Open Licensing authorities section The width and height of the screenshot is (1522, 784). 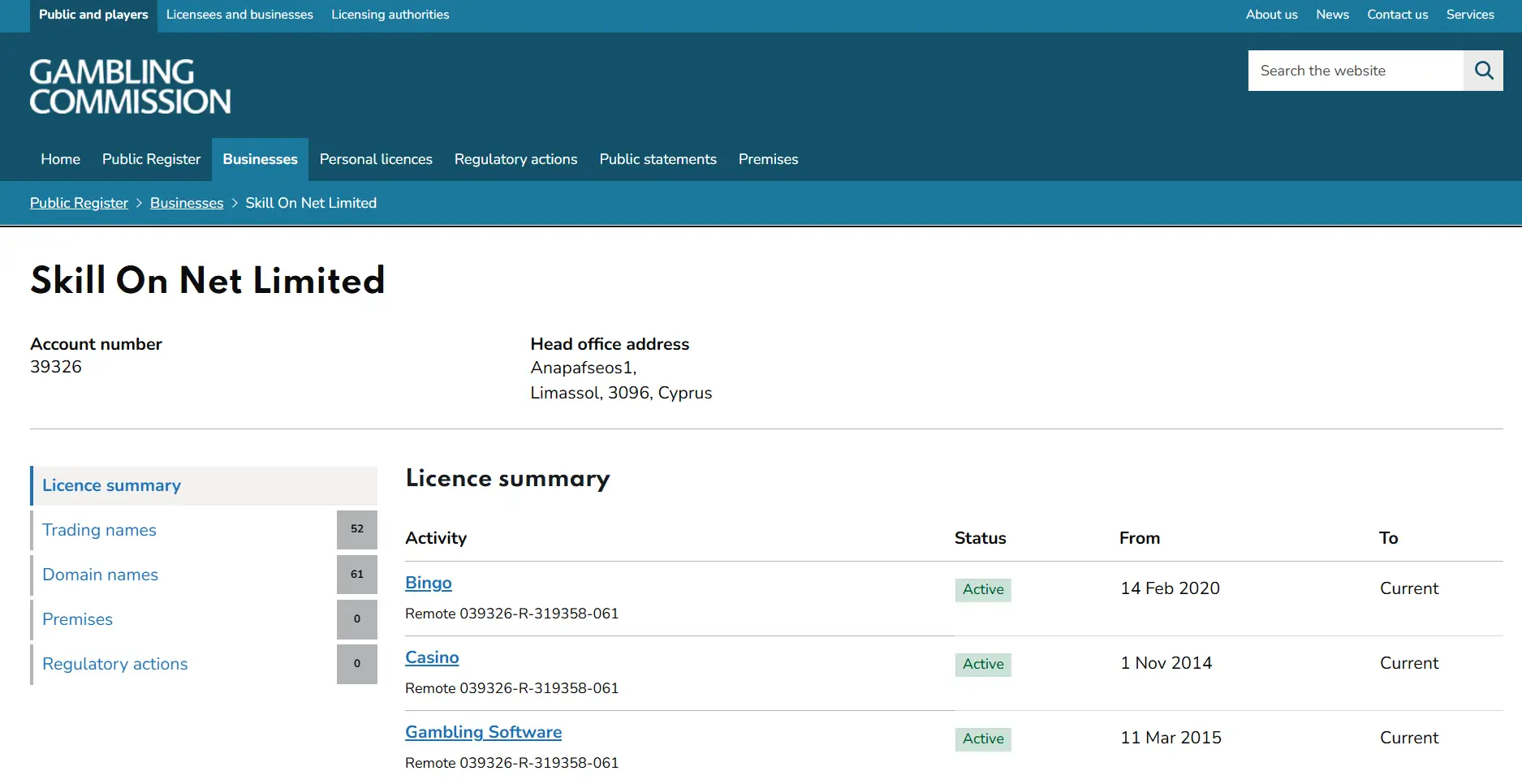point(390,15)
